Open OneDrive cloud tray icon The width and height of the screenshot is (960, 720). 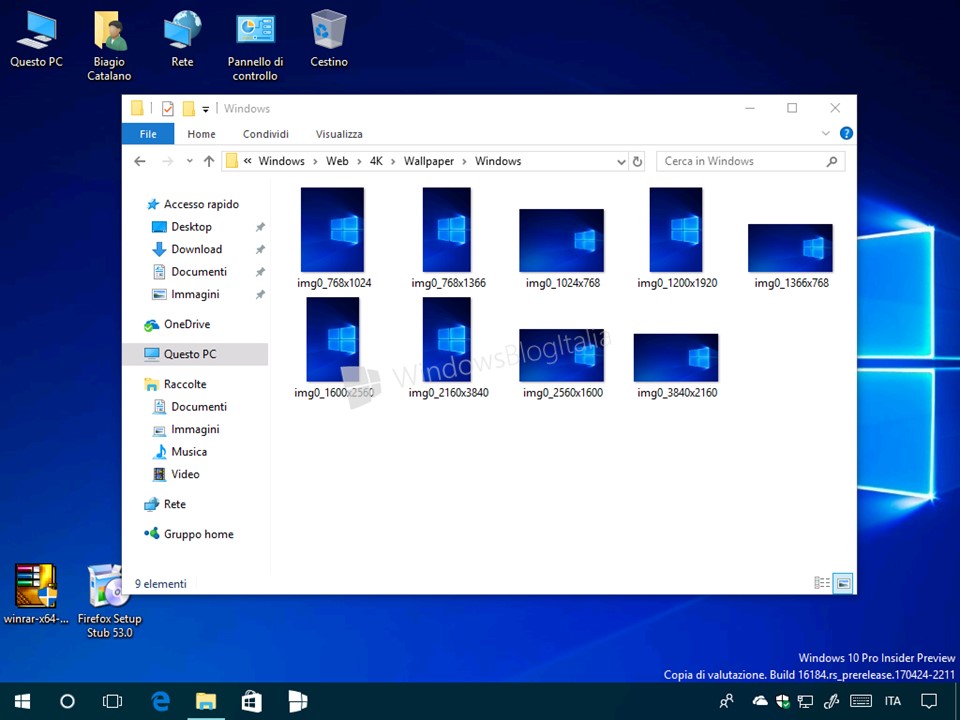coord(760,701)
